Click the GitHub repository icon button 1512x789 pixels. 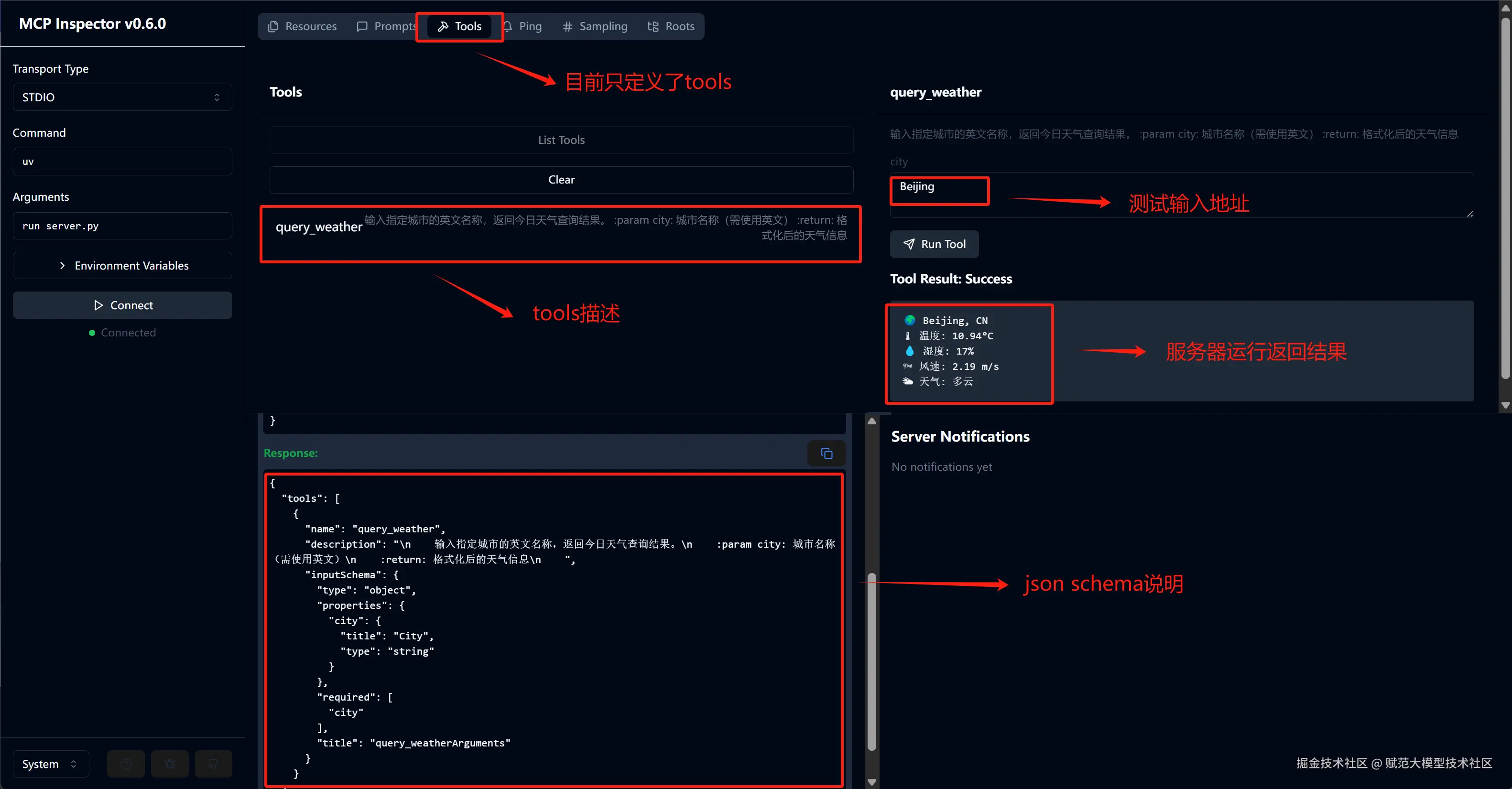214,764
